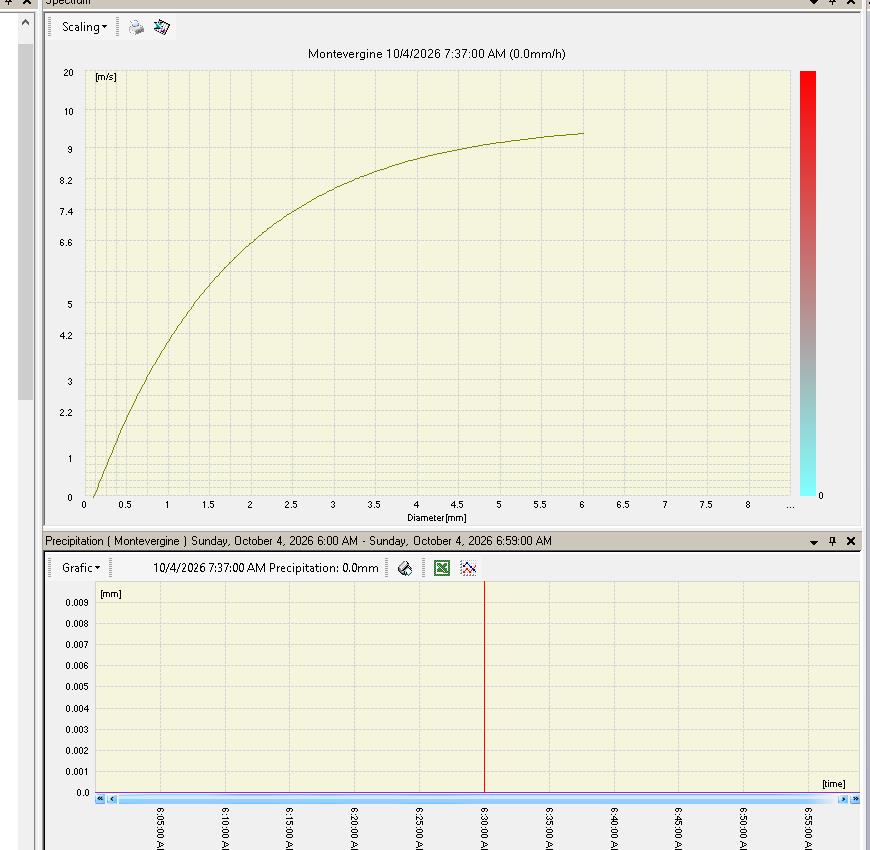The width and height of the screenshot is (870, 850).
Task: Click the "Precipitation: 0.0mm" readout text
Action: [x=323, y=568]
